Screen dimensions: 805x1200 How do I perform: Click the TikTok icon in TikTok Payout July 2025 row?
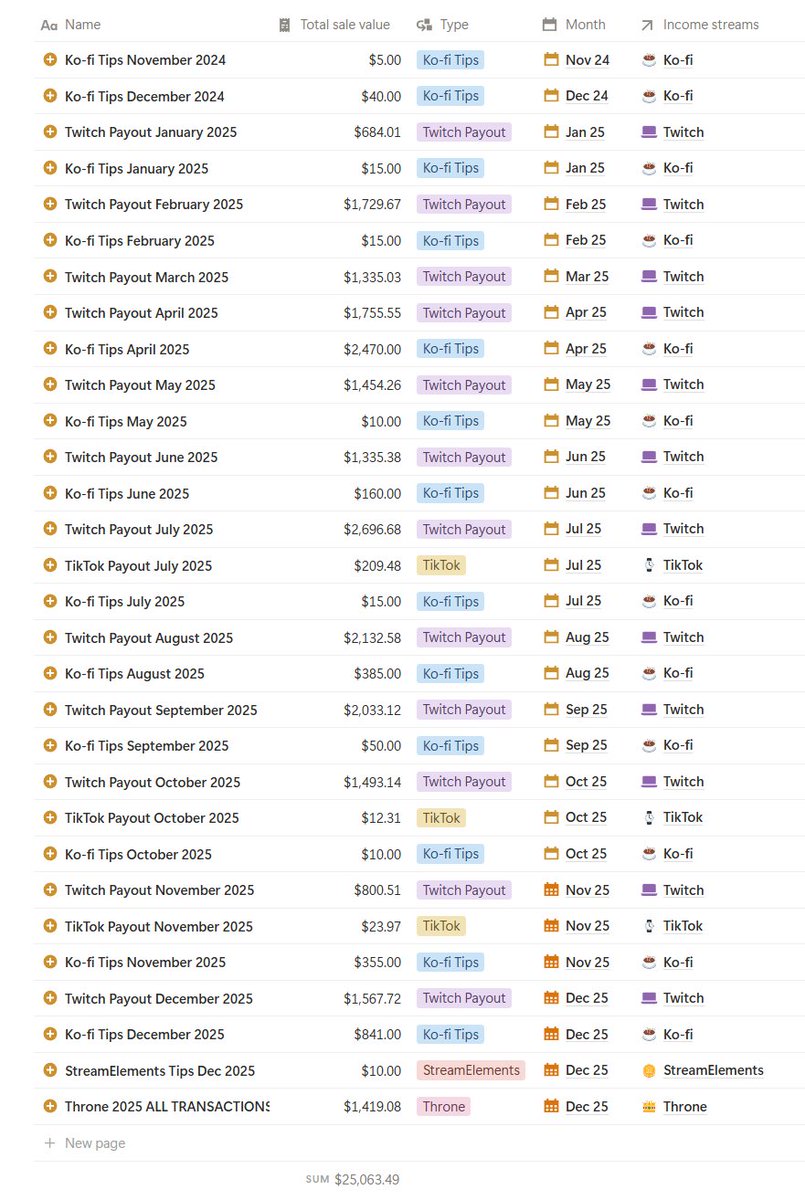(650, 564)
